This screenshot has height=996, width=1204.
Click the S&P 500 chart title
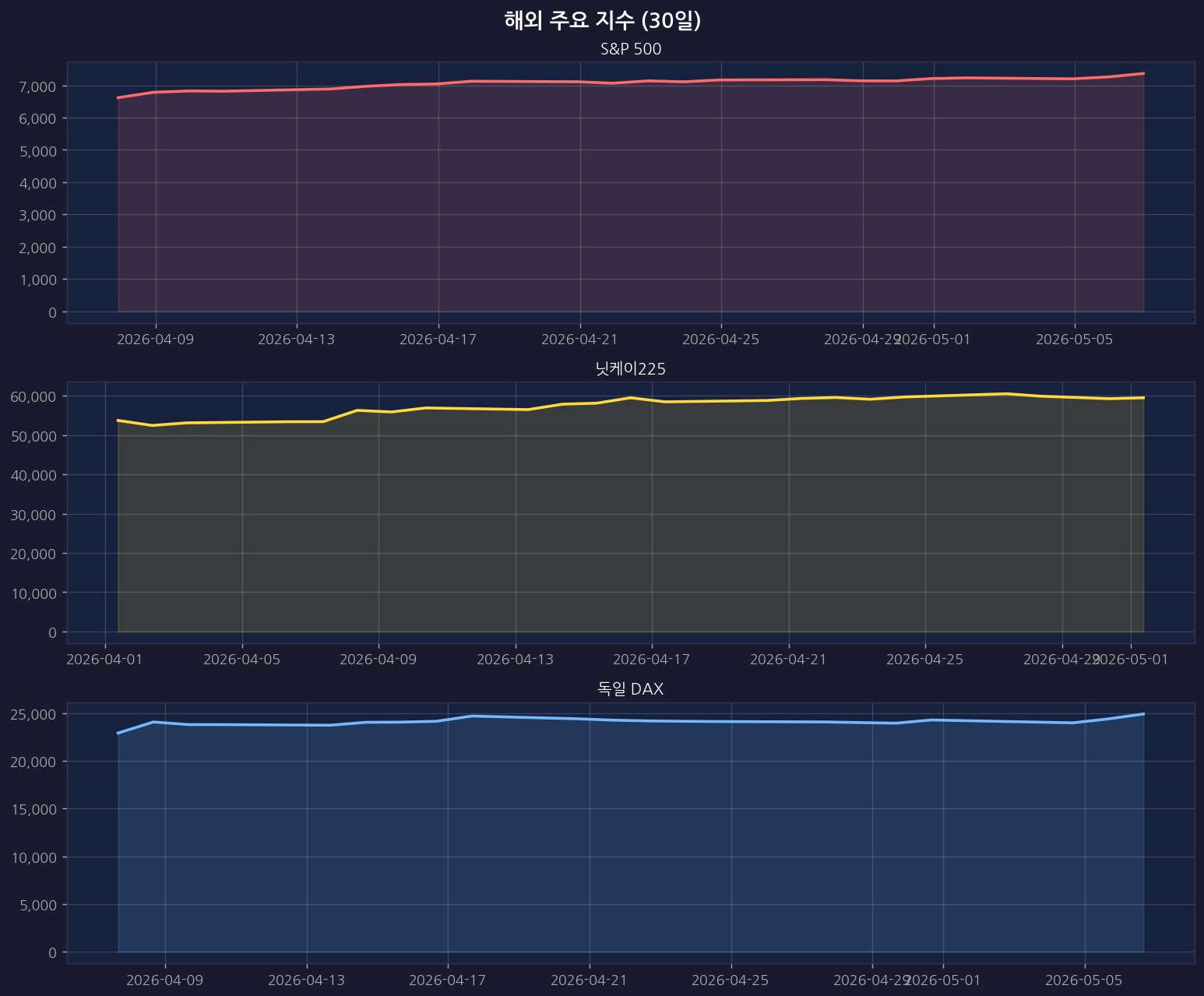point(631,50)
